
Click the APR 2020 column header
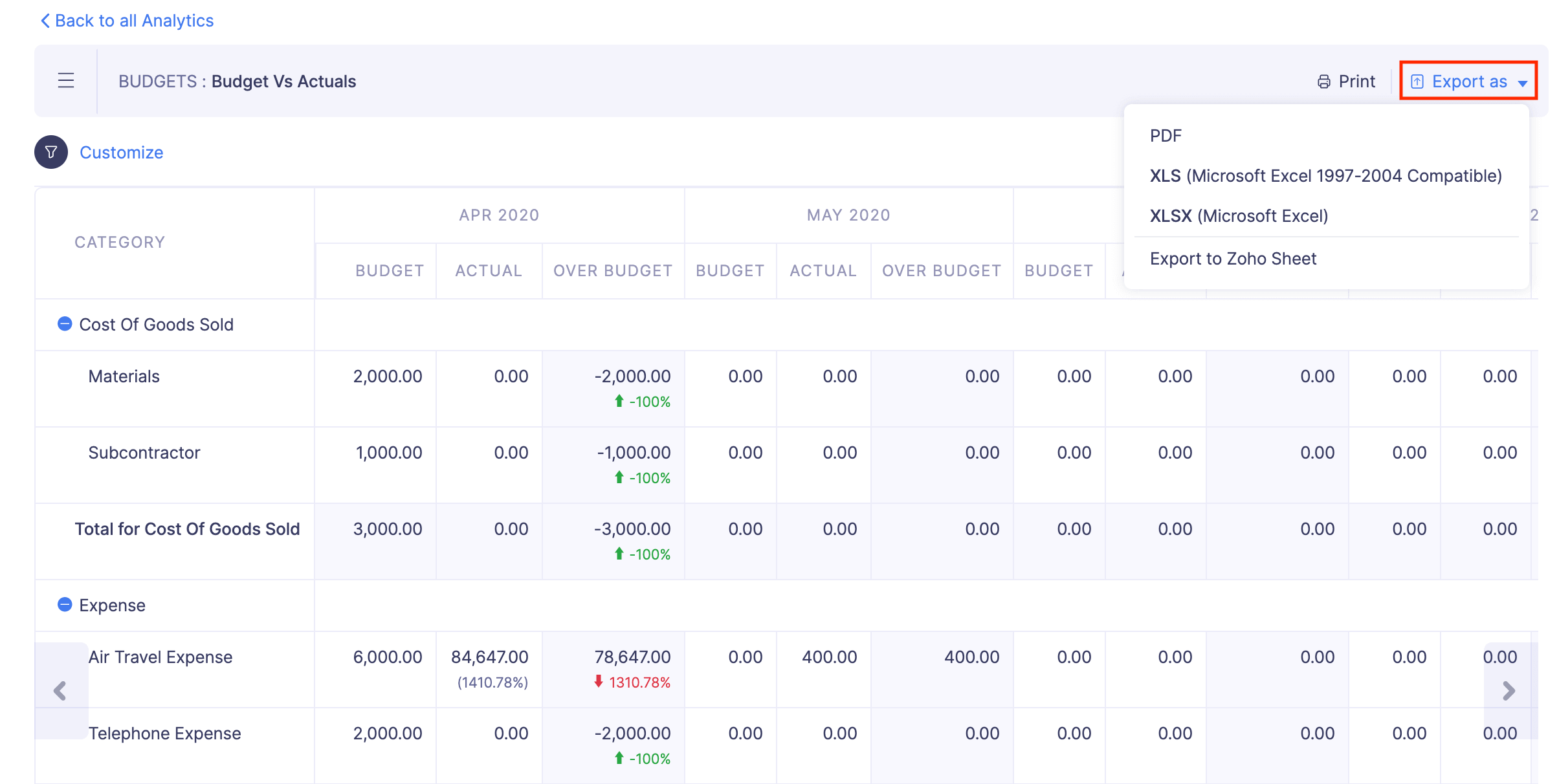tap(498, 215)
